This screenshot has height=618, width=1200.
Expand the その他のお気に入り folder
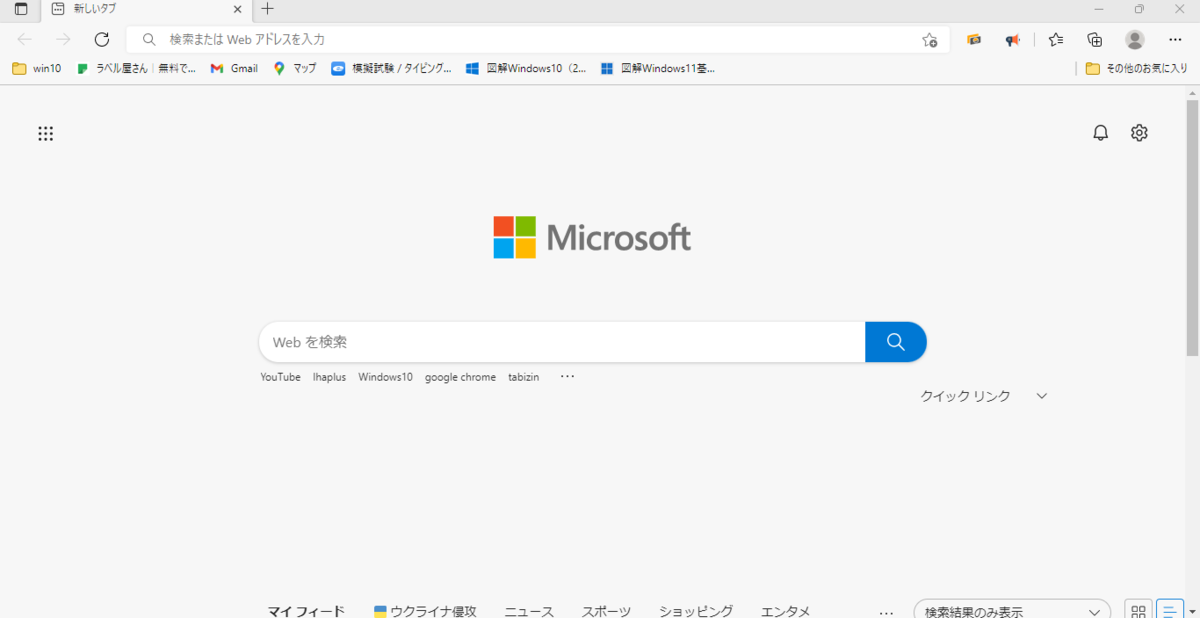pyautogui.click(x=1137, y=68)
